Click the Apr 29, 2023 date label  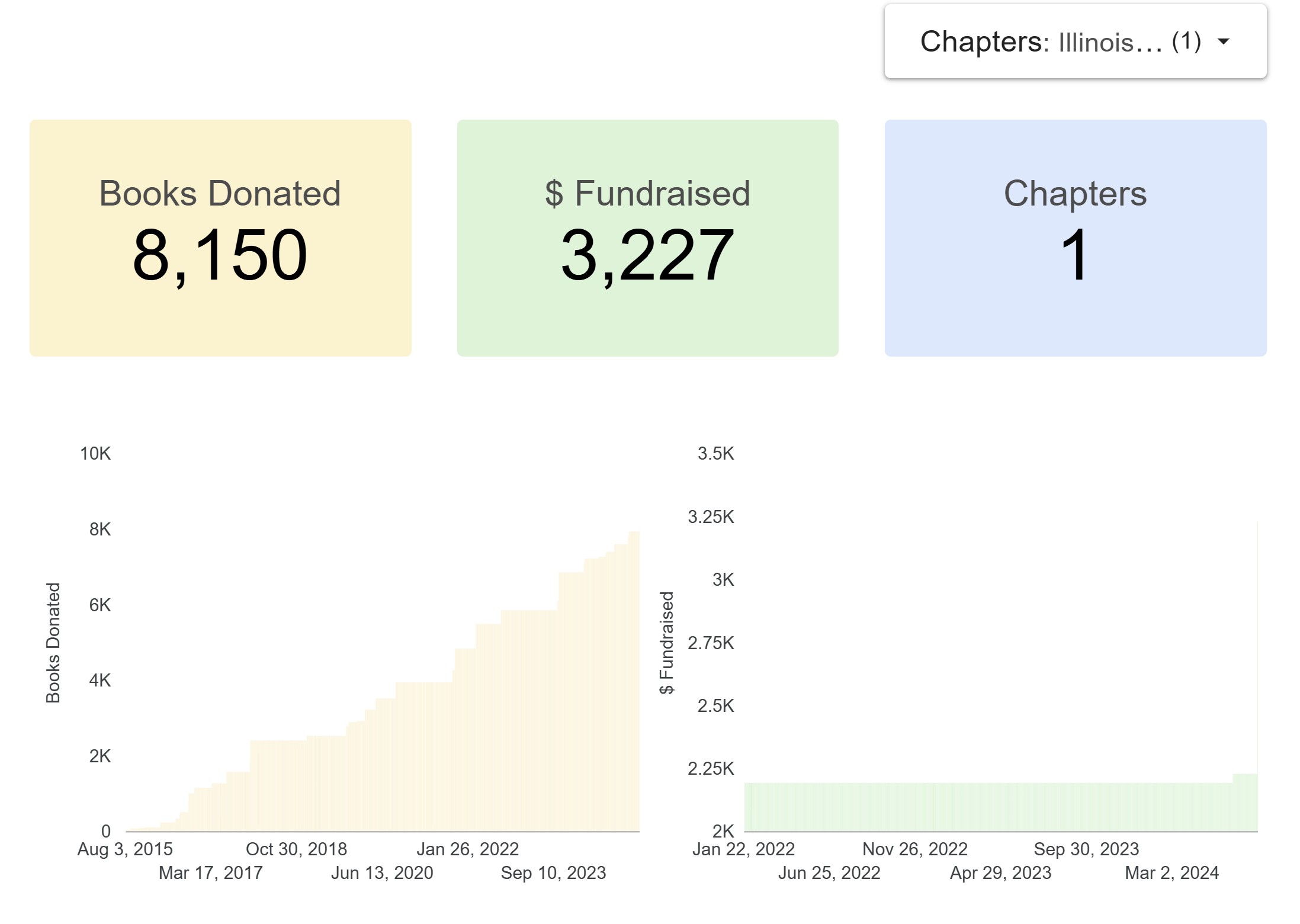coord(1000,873)
